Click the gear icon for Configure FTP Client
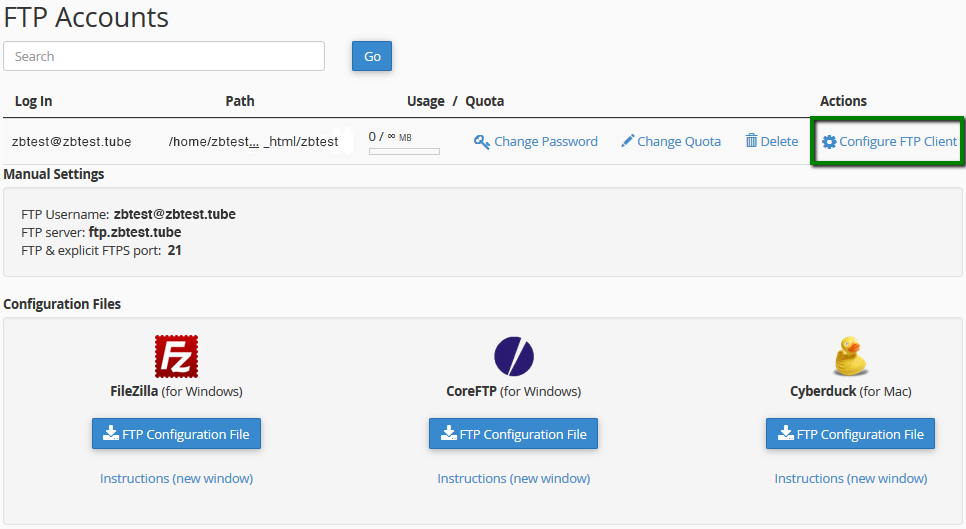This screenshot has width=966, height=529. point(829,142)
